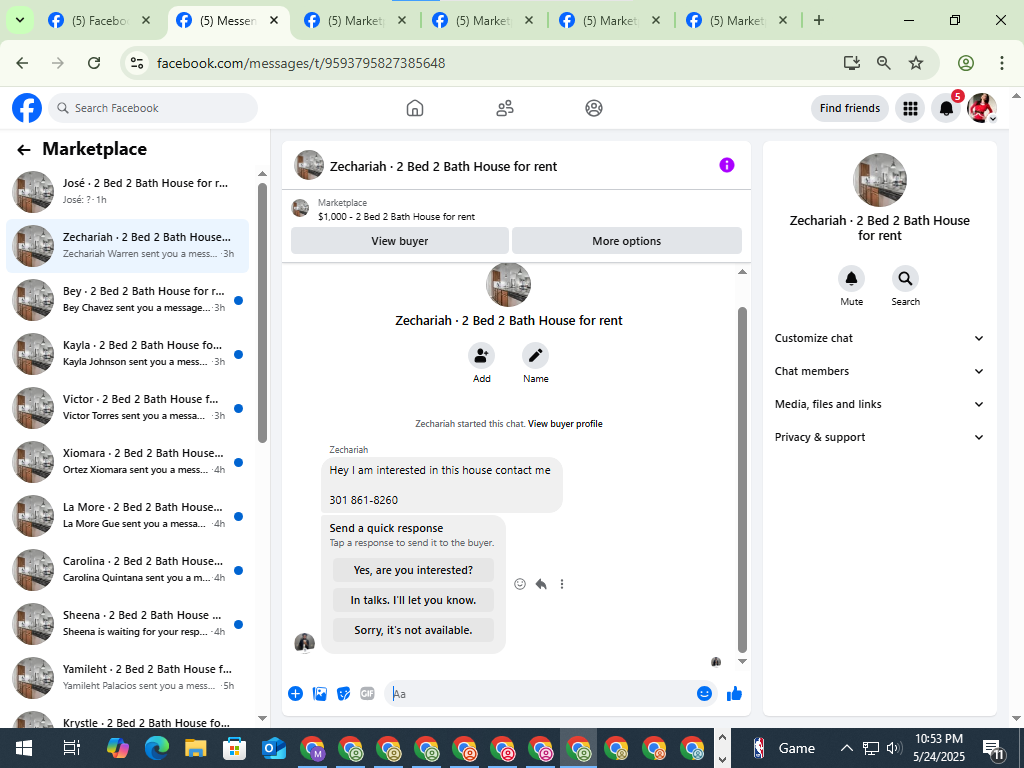Add people to the chat
Screen dimensions: 1024x768
pyautogui.click(x=481, y=356)
